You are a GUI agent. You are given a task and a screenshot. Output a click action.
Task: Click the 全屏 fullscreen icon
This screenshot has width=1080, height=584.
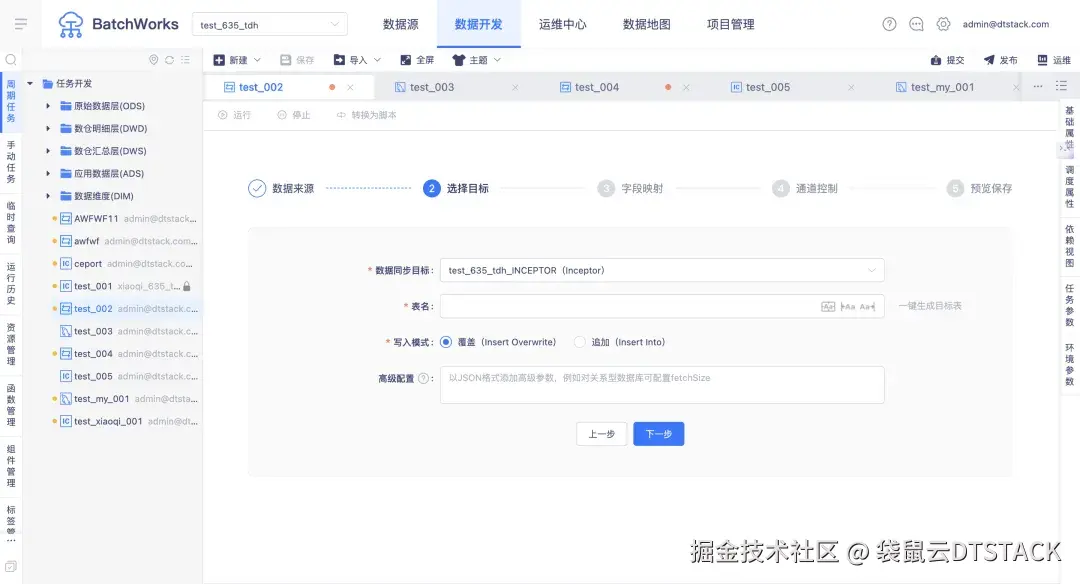[x=416, y=59]
